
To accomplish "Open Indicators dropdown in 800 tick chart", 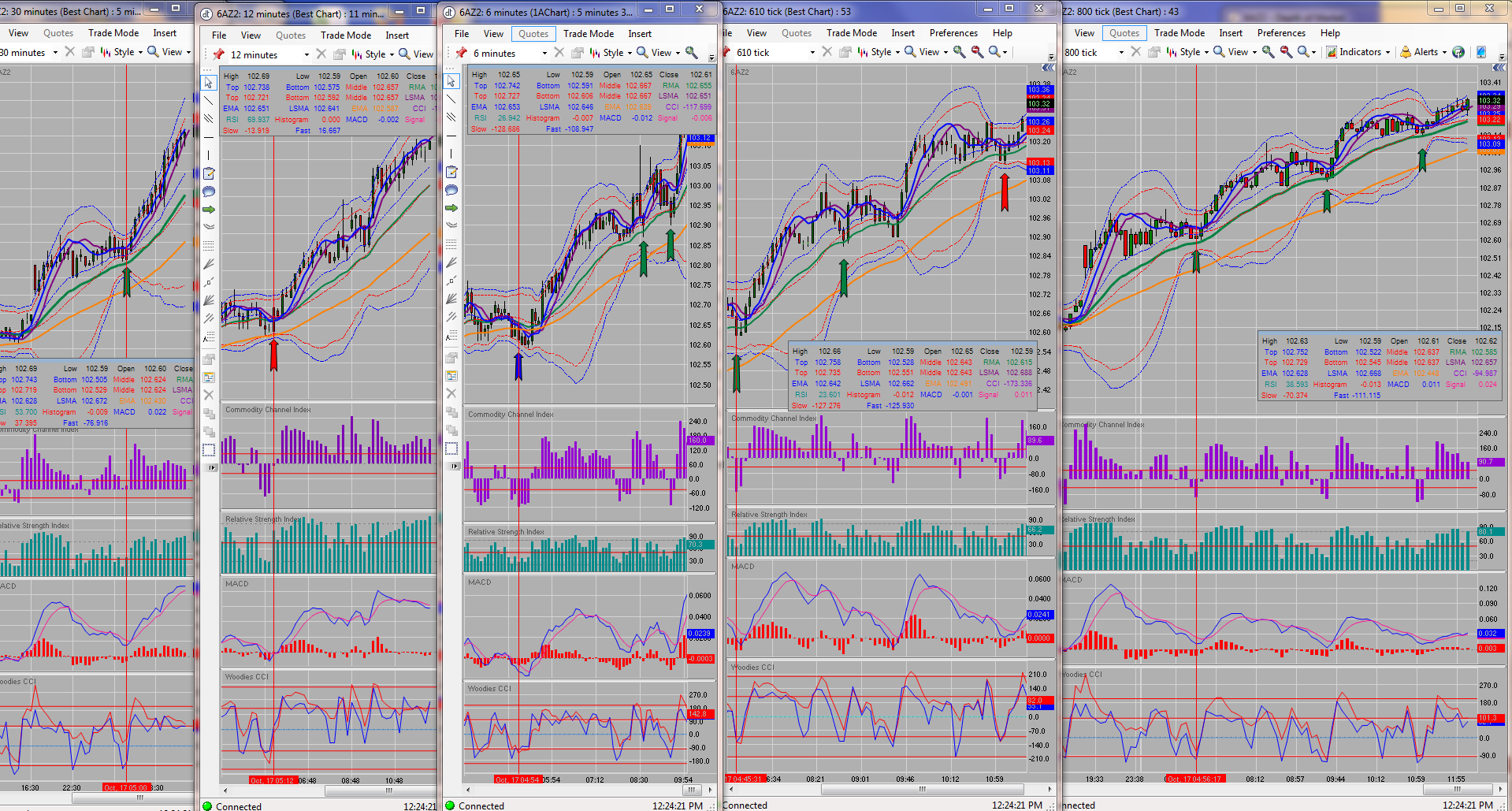I will click(x=1358, y=52).
